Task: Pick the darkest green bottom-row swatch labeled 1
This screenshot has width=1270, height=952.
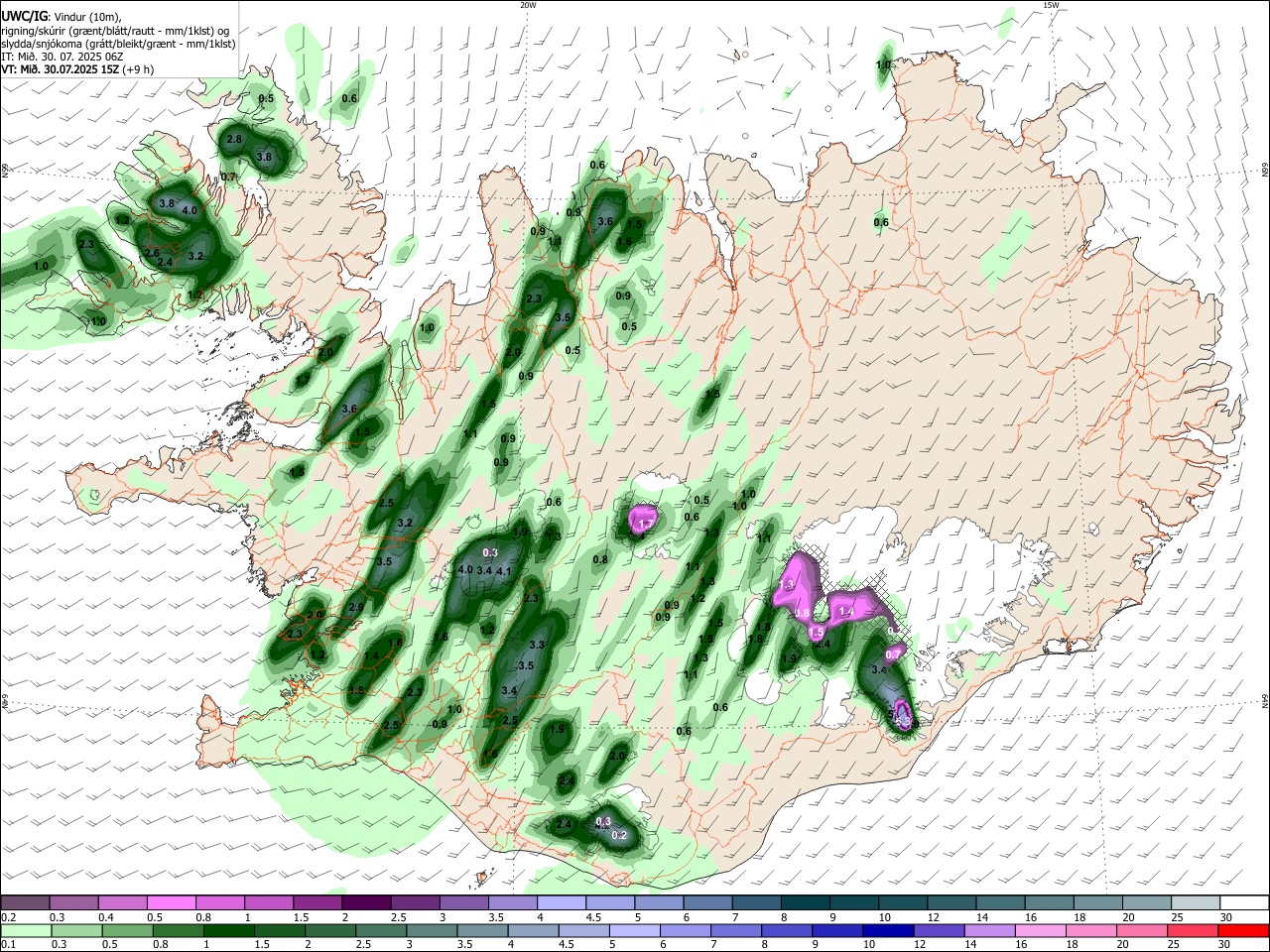Action: 229,930
